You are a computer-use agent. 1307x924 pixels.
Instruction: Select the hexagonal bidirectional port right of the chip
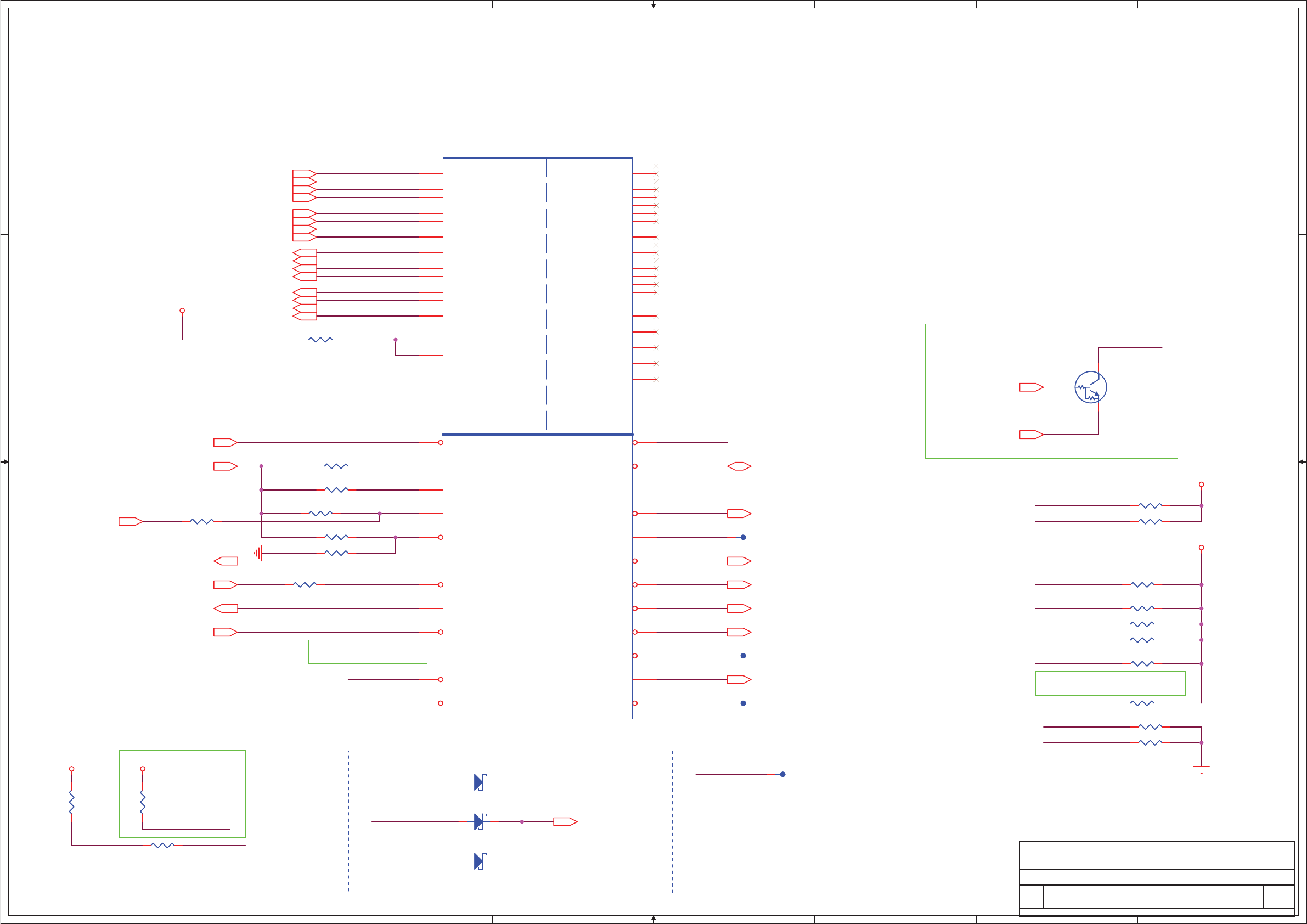pyautogui.click(x=739, y=466)
